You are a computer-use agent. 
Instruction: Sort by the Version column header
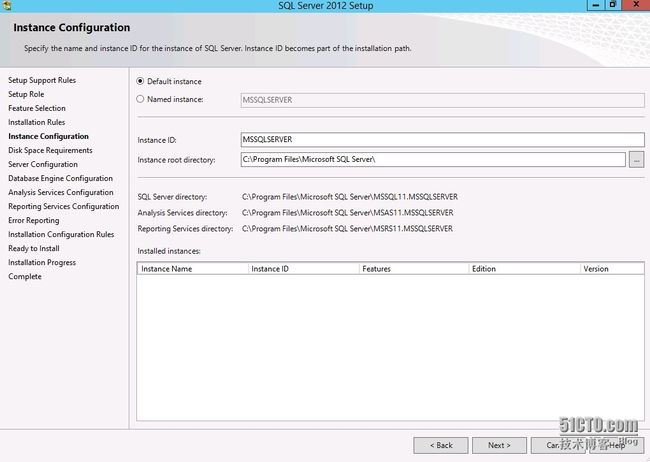click(612, 269)
